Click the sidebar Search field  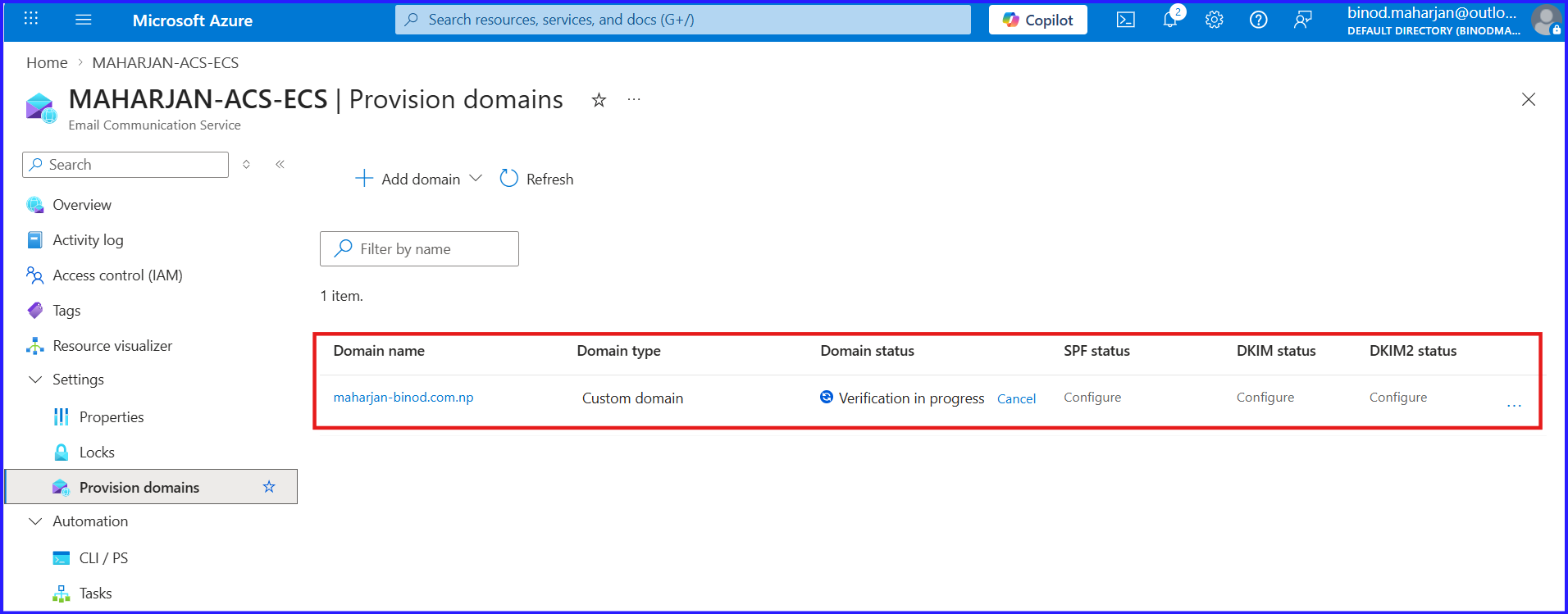(125, 165)
